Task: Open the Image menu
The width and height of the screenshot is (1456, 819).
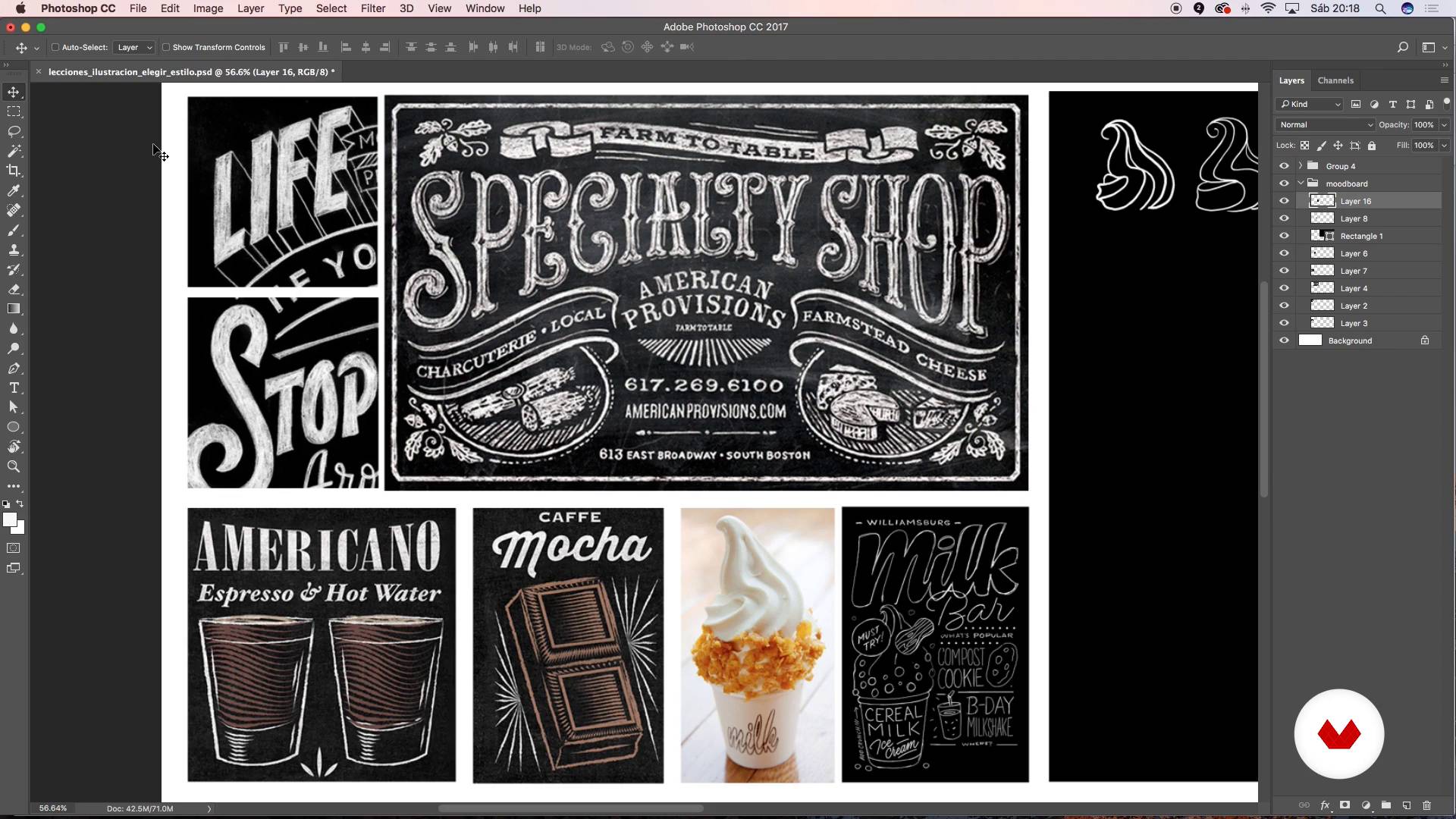Action: click(x=208, y=8)
